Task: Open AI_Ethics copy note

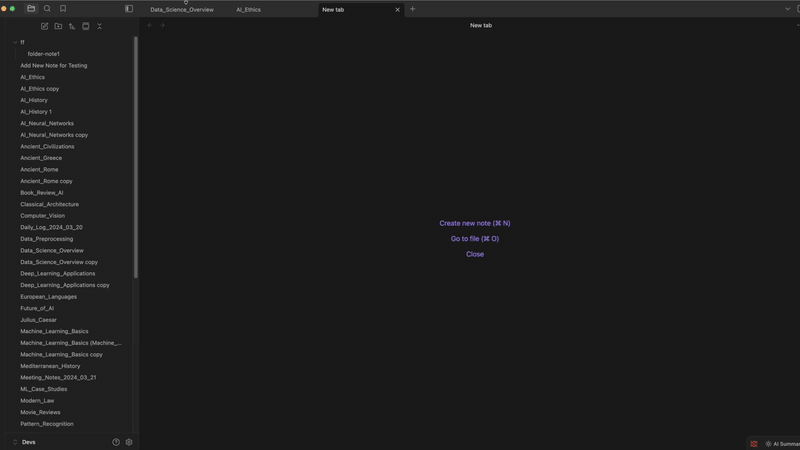Action: click(40, 89)
